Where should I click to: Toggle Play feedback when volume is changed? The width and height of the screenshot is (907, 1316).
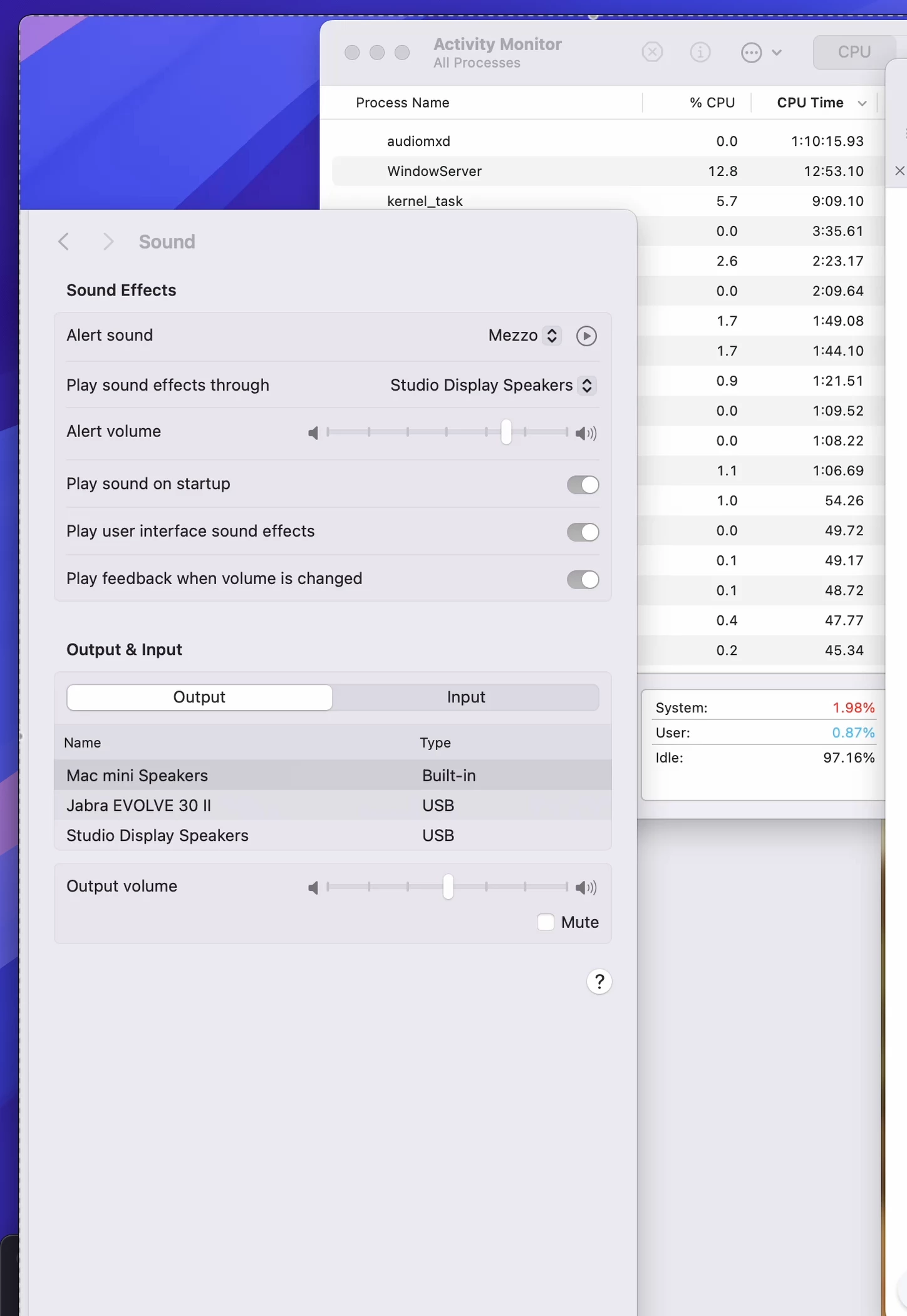pyautogui.click(x=583, y=580)
